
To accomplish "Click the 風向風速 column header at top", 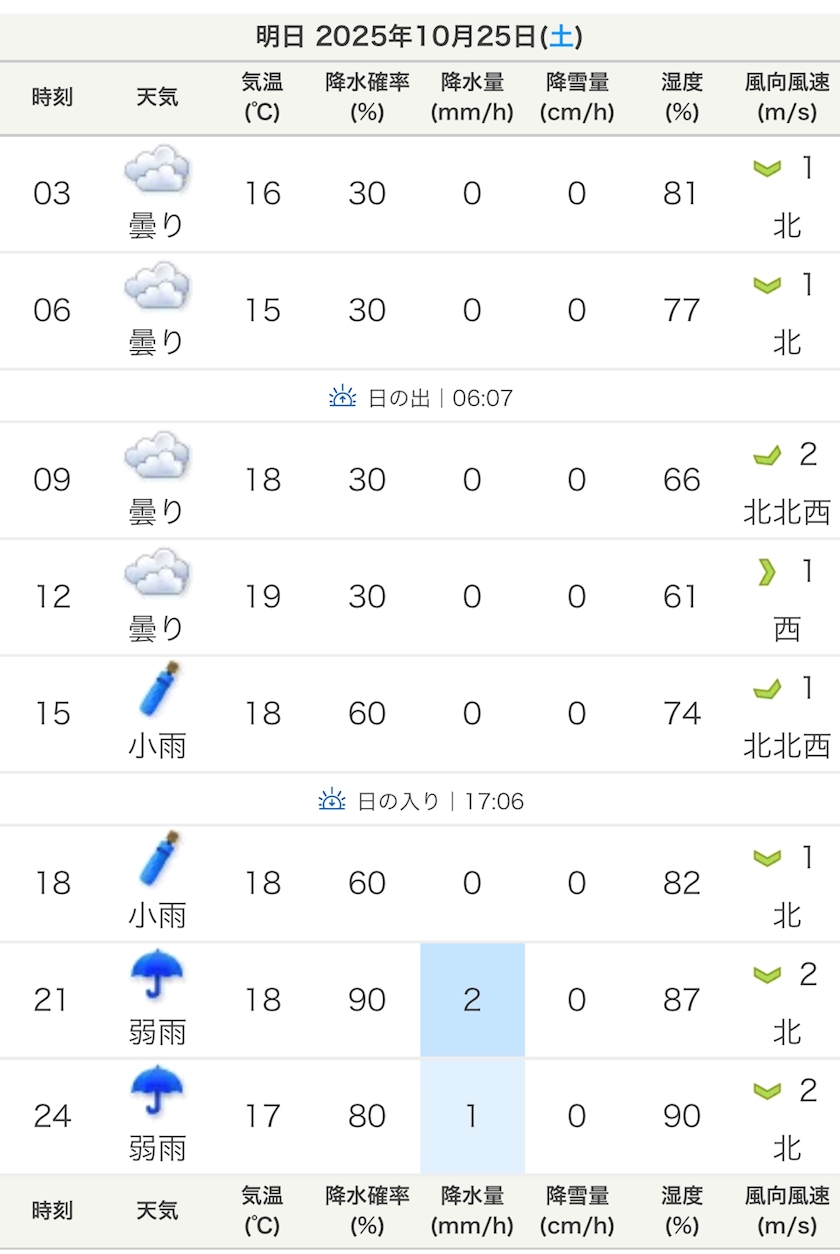I will coord(787,97).
